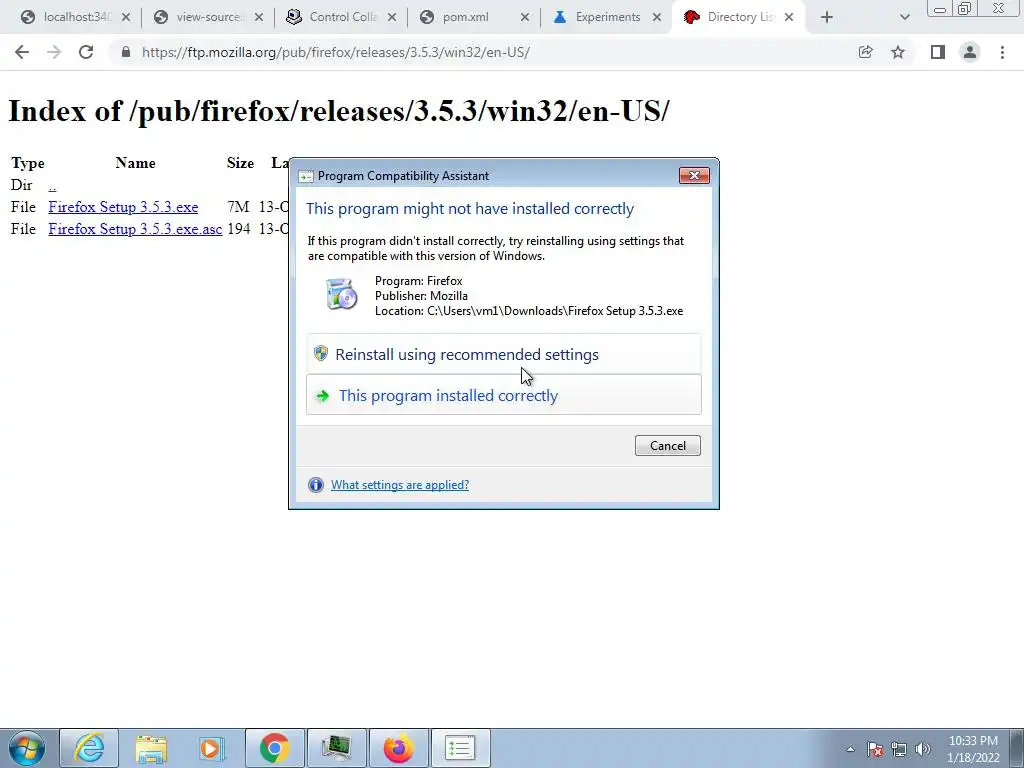
Task: Open the network tray icon
Action: click(899, 749)
